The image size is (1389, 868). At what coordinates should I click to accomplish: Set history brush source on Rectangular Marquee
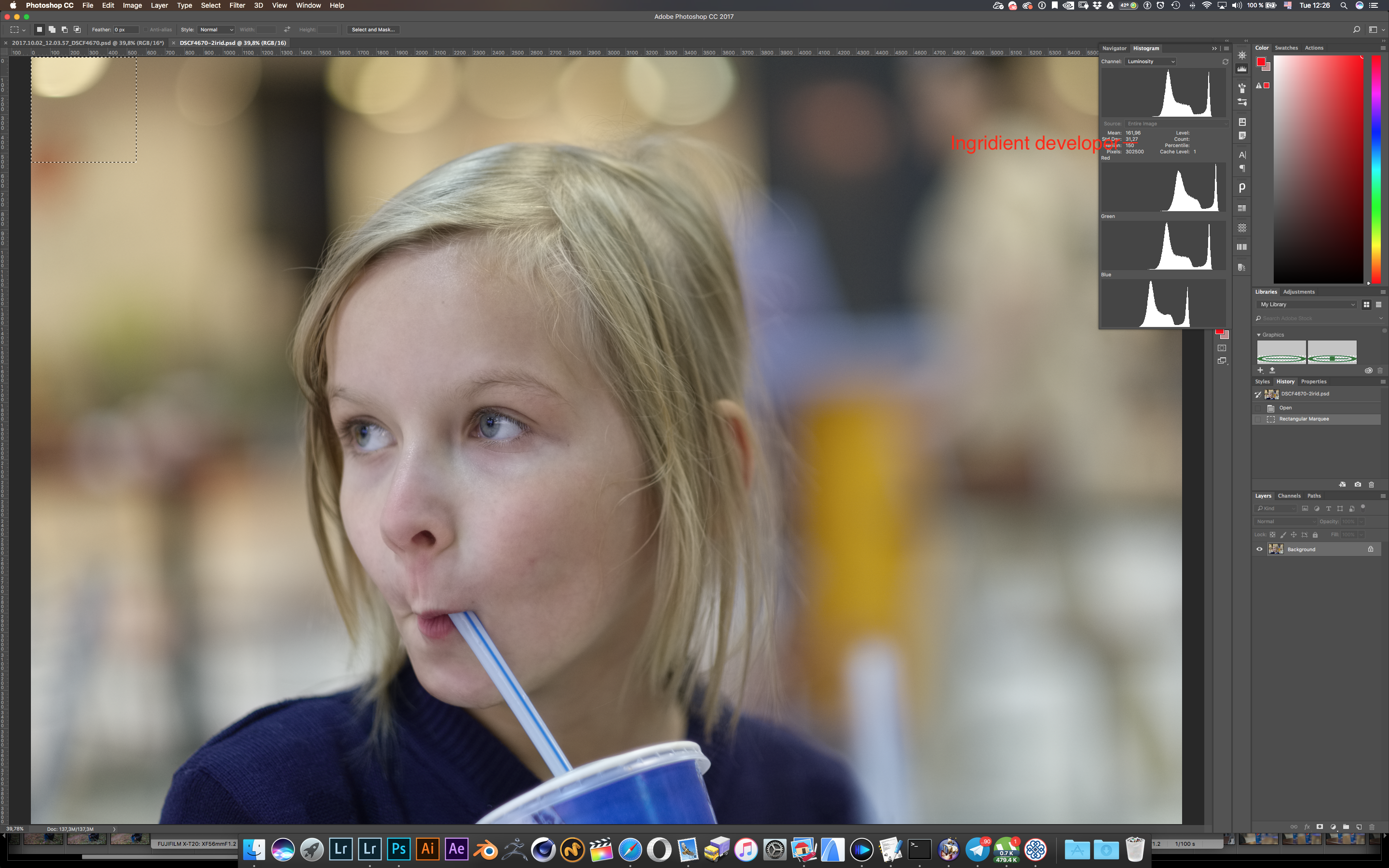1258,419
